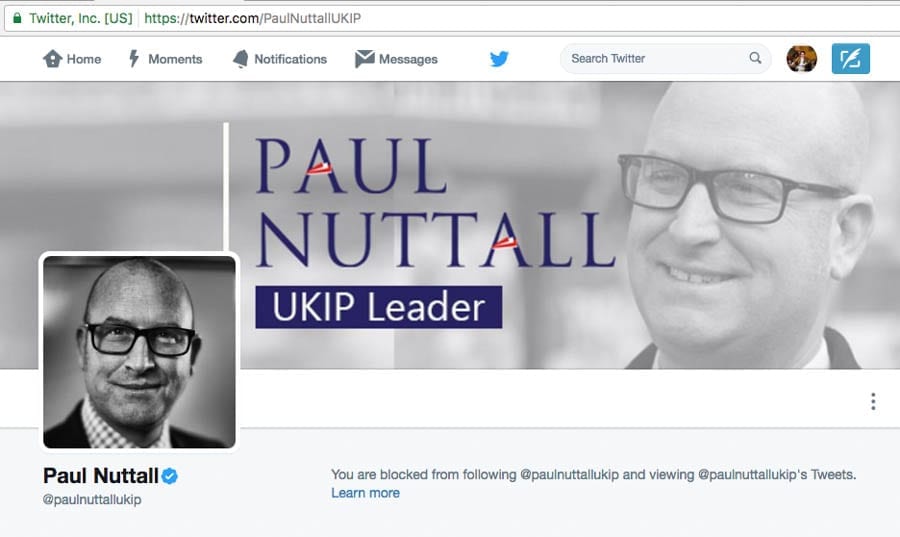
Task: Click the compose Tweet feather button
Action: (x=851, y=59)
